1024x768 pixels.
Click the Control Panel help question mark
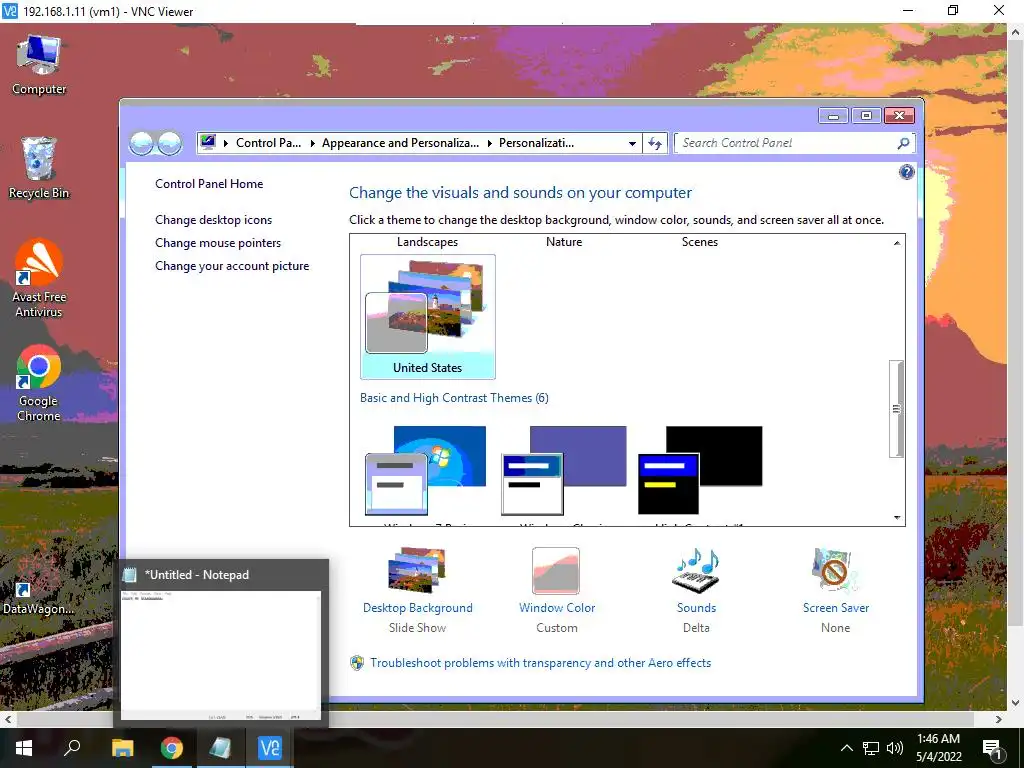pyautogui.click(x=906, y=172)
